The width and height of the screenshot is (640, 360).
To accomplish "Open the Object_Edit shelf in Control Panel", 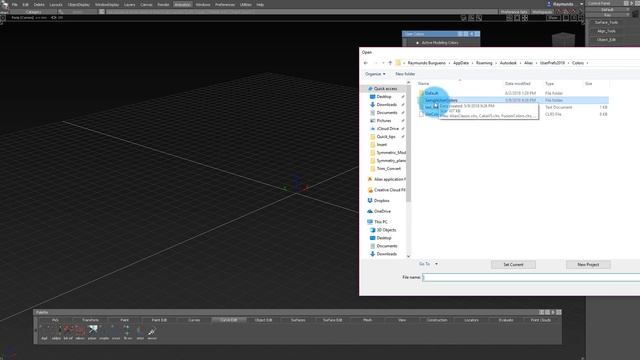I will tap(607, 40).
